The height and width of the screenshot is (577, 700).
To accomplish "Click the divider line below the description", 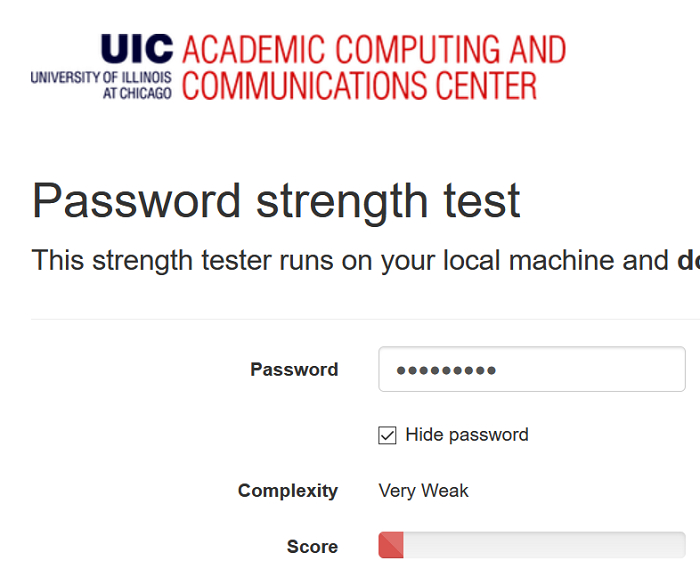I will tap(365, 320).
